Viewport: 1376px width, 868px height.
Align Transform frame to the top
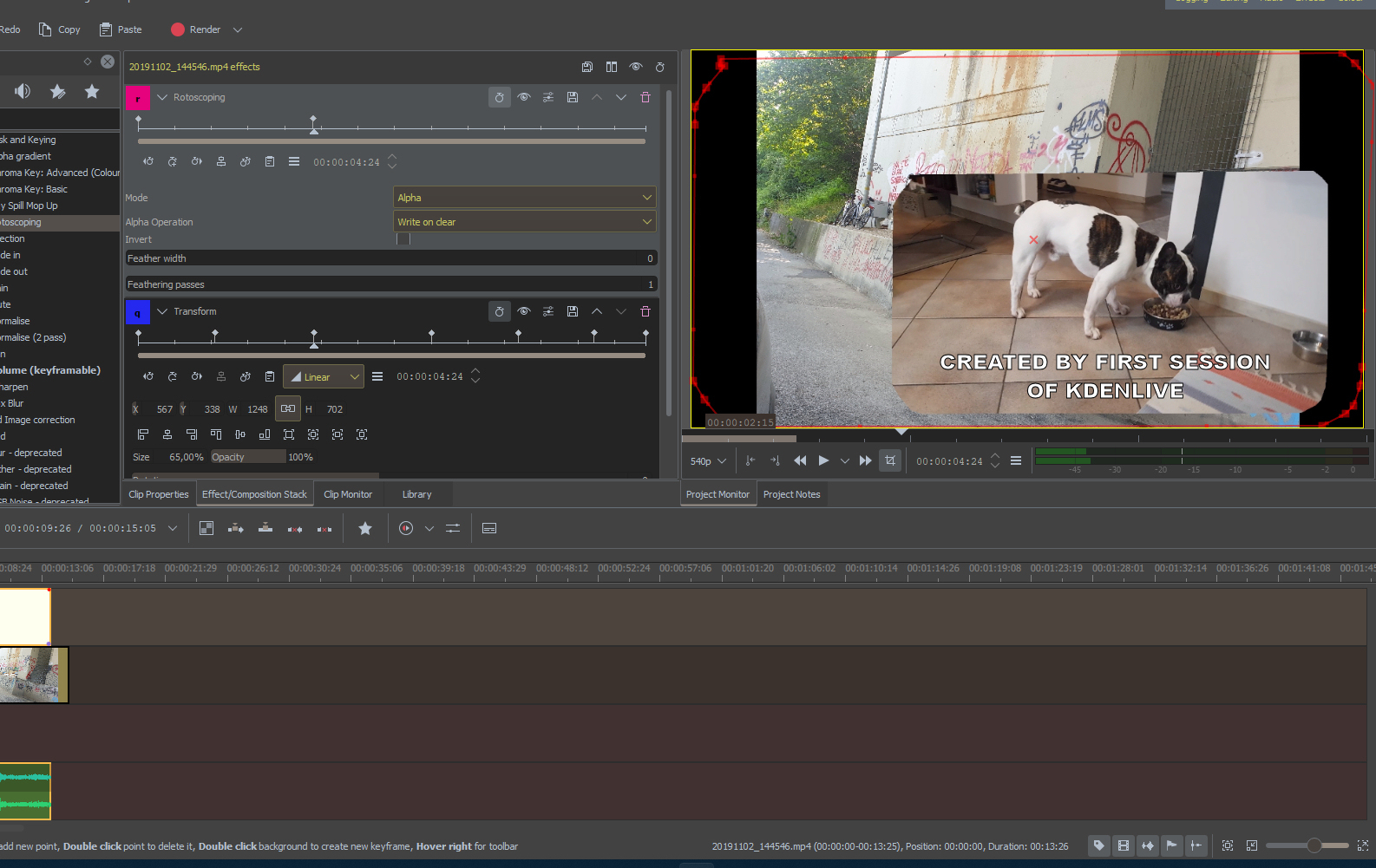coord(216,434)
